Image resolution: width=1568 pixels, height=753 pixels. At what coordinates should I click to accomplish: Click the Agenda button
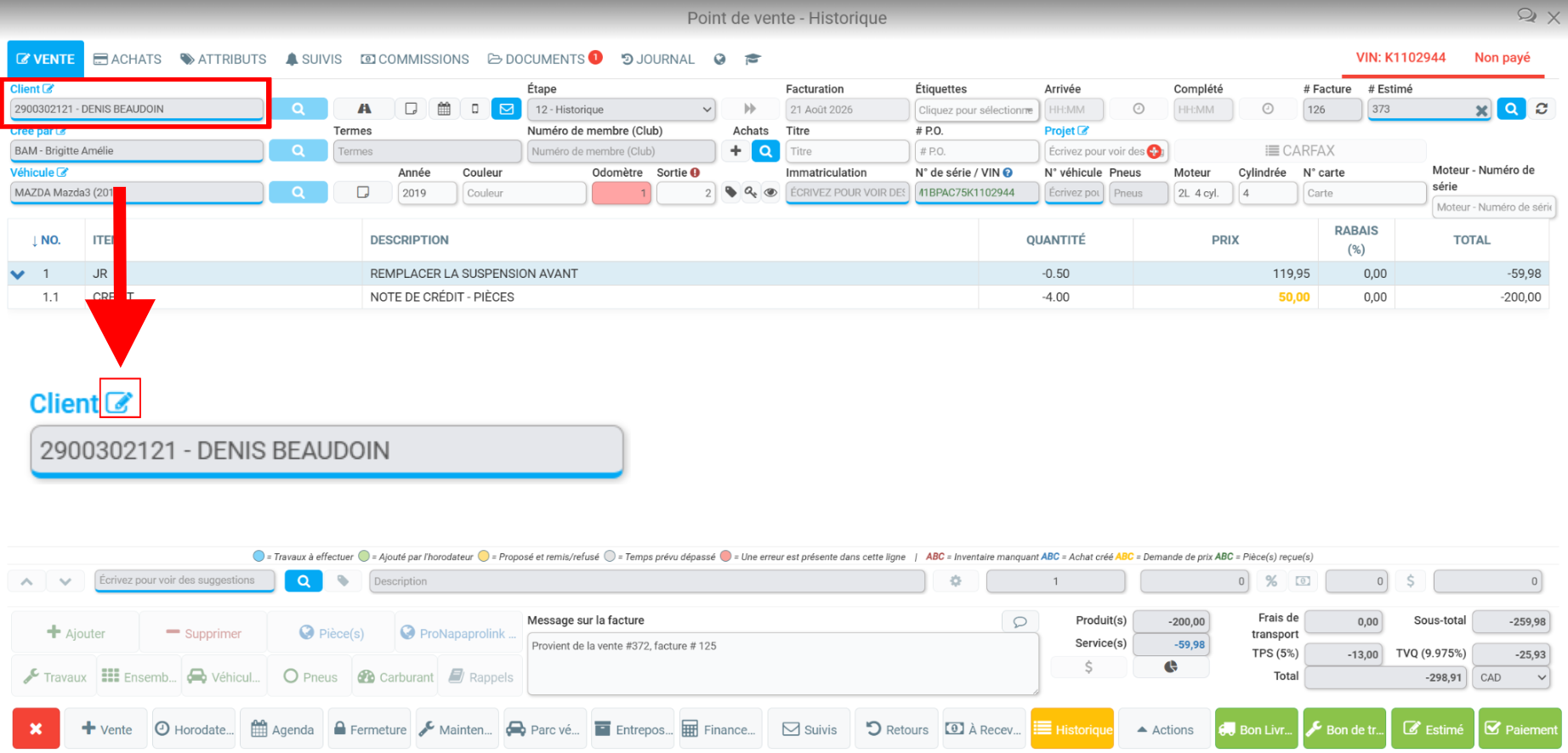pyautogui.click(x=283, y=729)
